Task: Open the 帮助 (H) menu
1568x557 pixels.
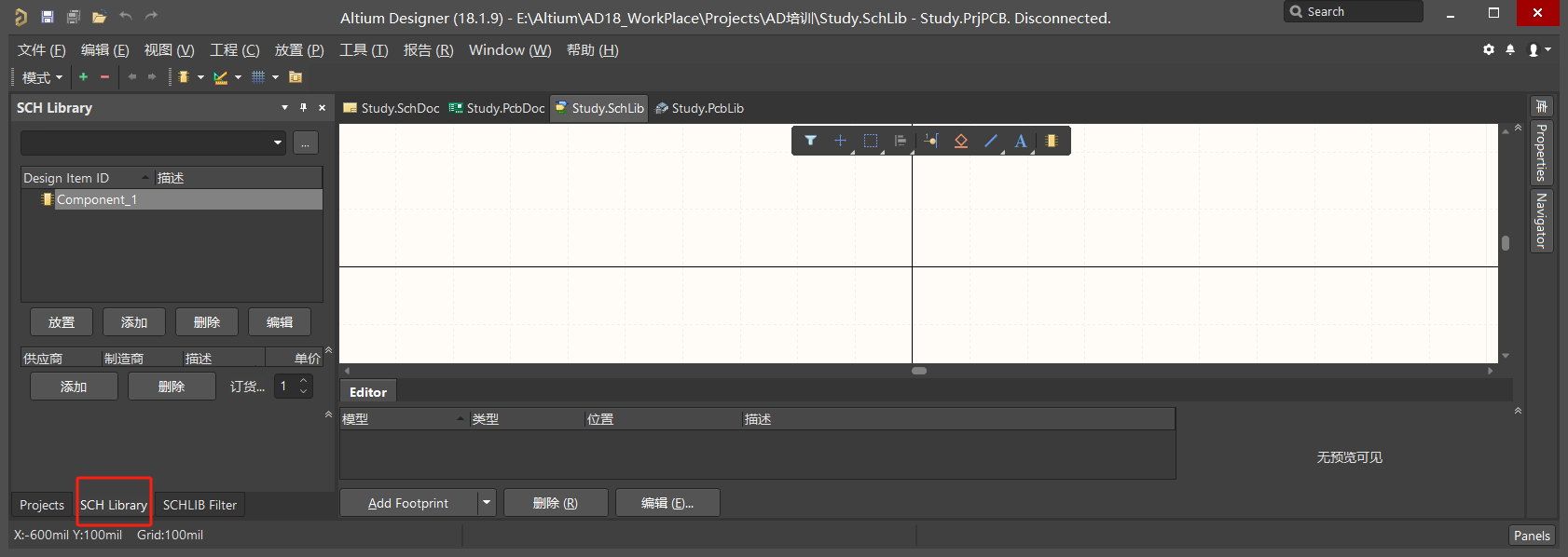Action: (x=592, y=50)
